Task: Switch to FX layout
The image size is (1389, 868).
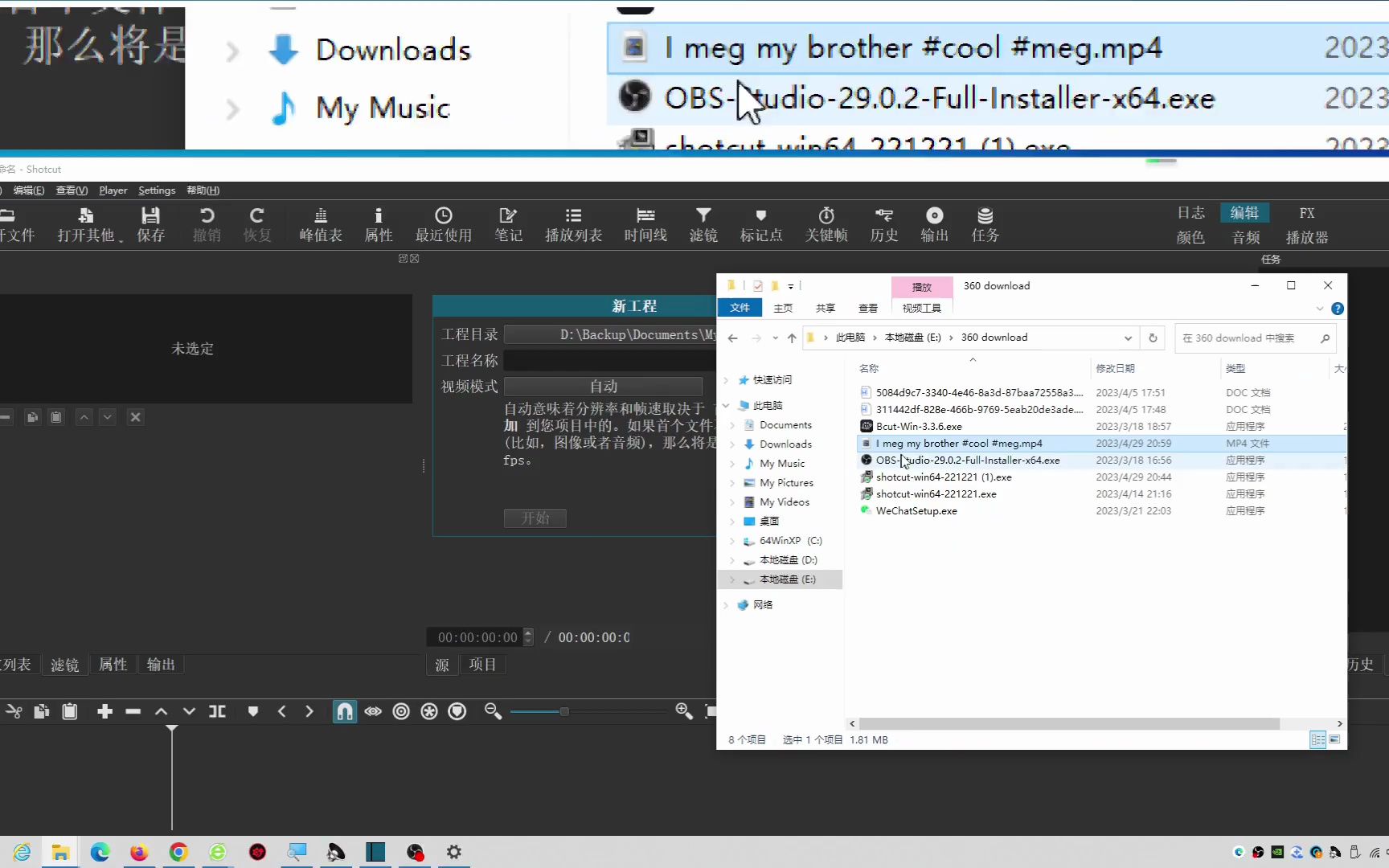Action: click(x=1307, y=213)
